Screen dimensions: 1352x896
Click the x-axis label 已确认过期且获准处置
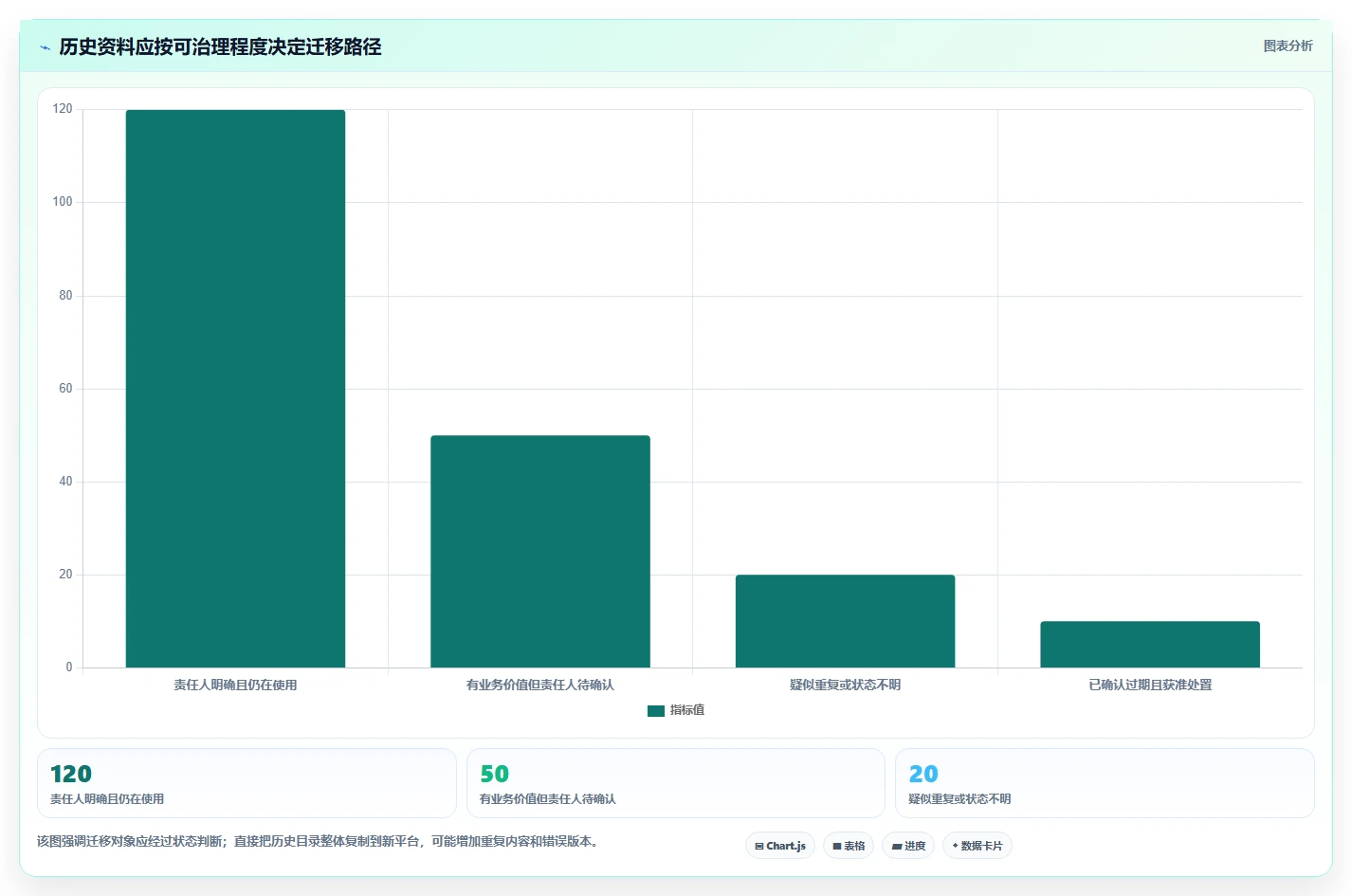point(1150,685)
